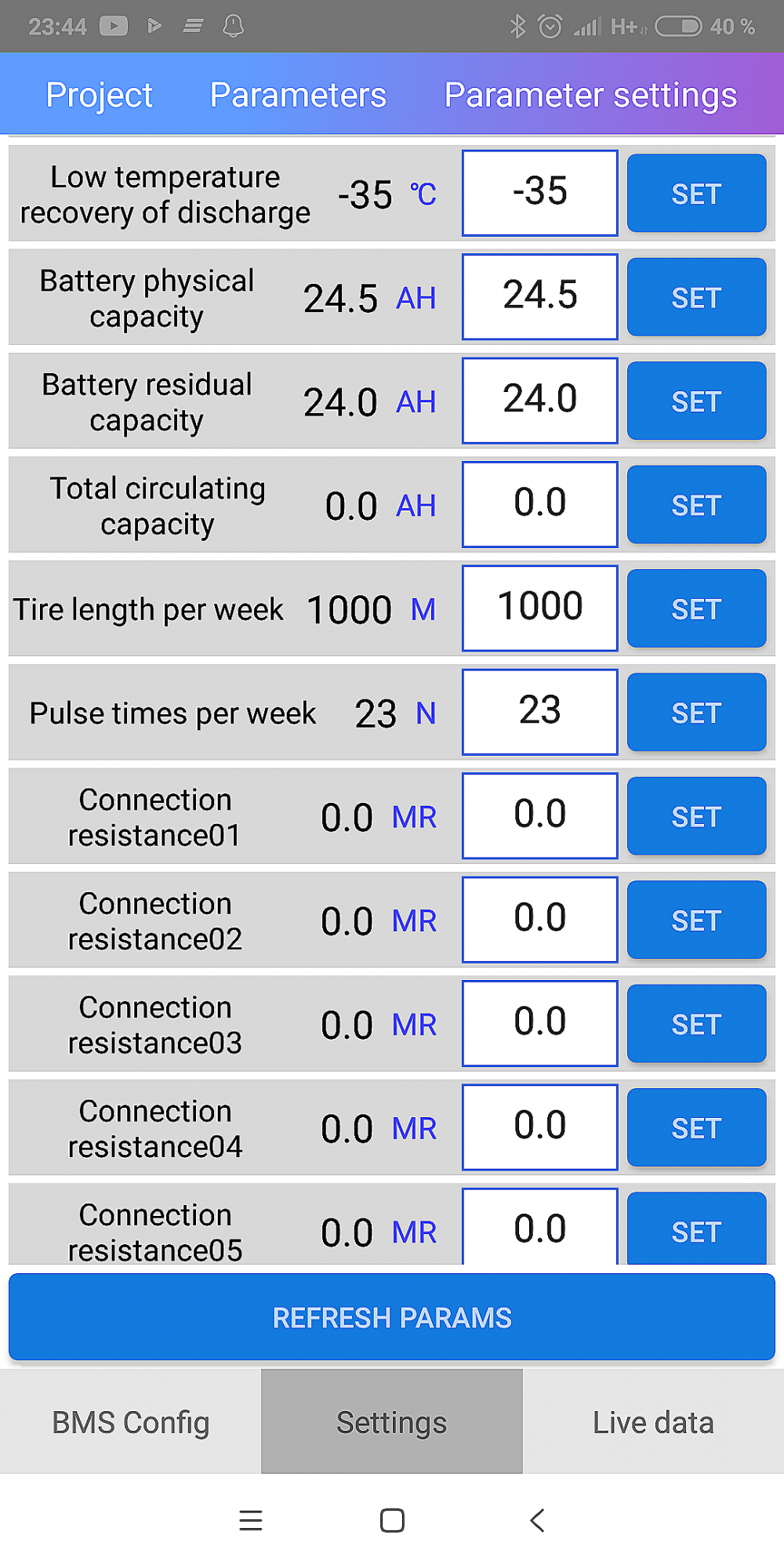Switch to the Parameters tab
This screenshot has height=1568, width=784.
tap(298, 95)
